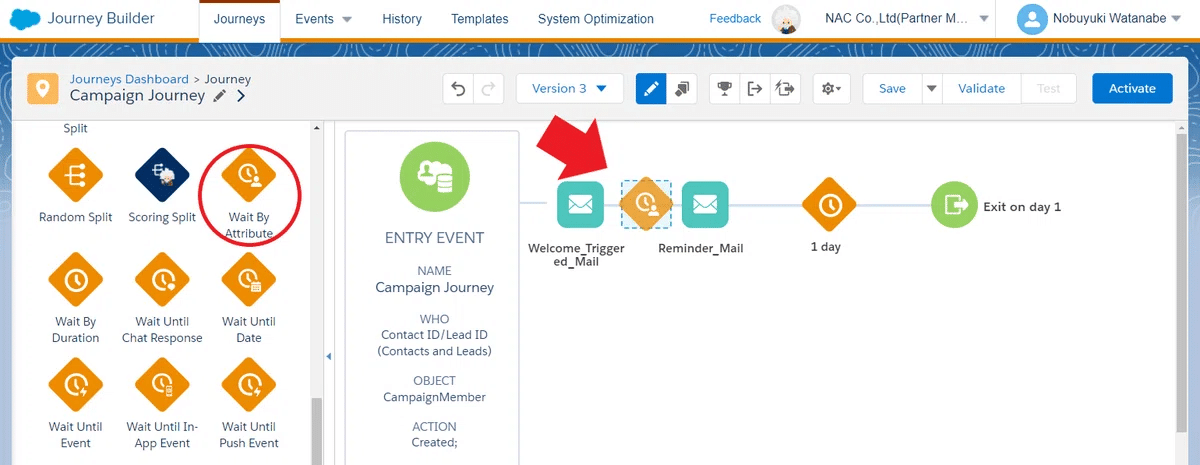
Task: Open the History tab
Action: [x=402, y=19]
